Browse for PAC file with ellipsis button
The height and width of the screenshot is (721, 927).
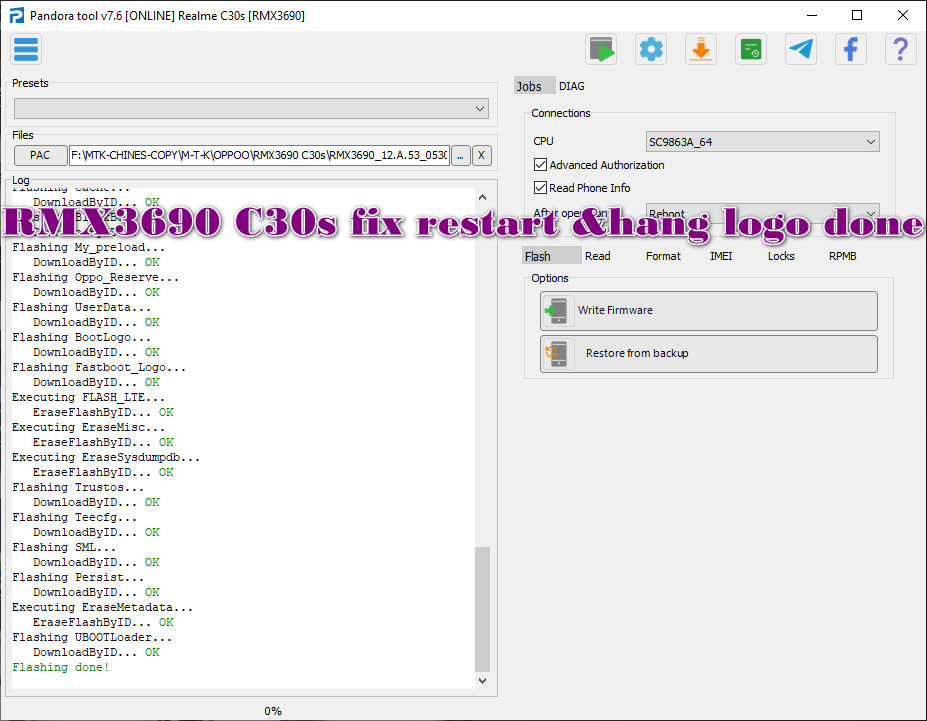coord(461,155)
